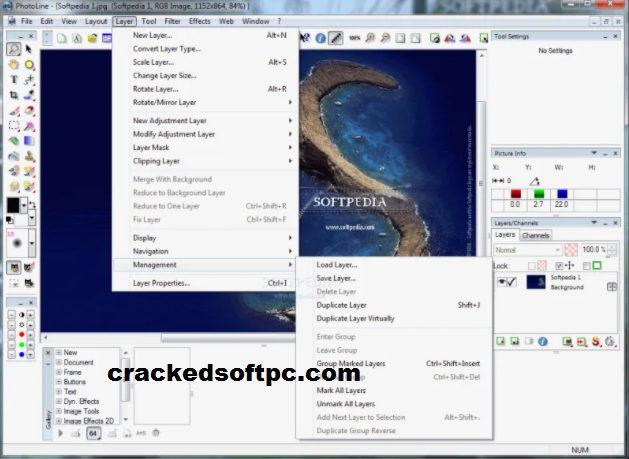Click the blue info toolbar icon
This screenshot has height=459, width=629.
(320, 38)
